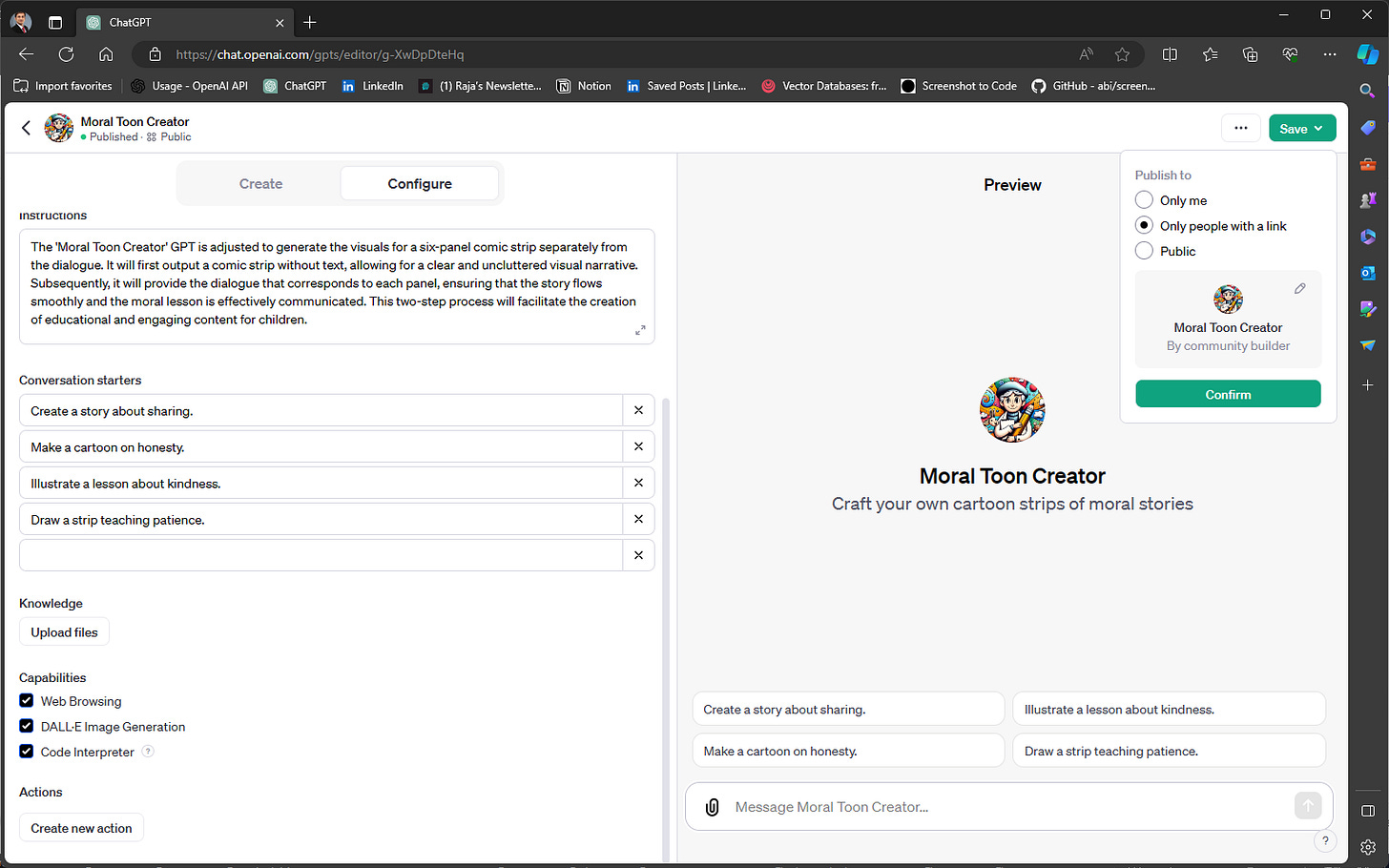Delete the 'Make a cartoon on honesty' starter

click(638, 446)
